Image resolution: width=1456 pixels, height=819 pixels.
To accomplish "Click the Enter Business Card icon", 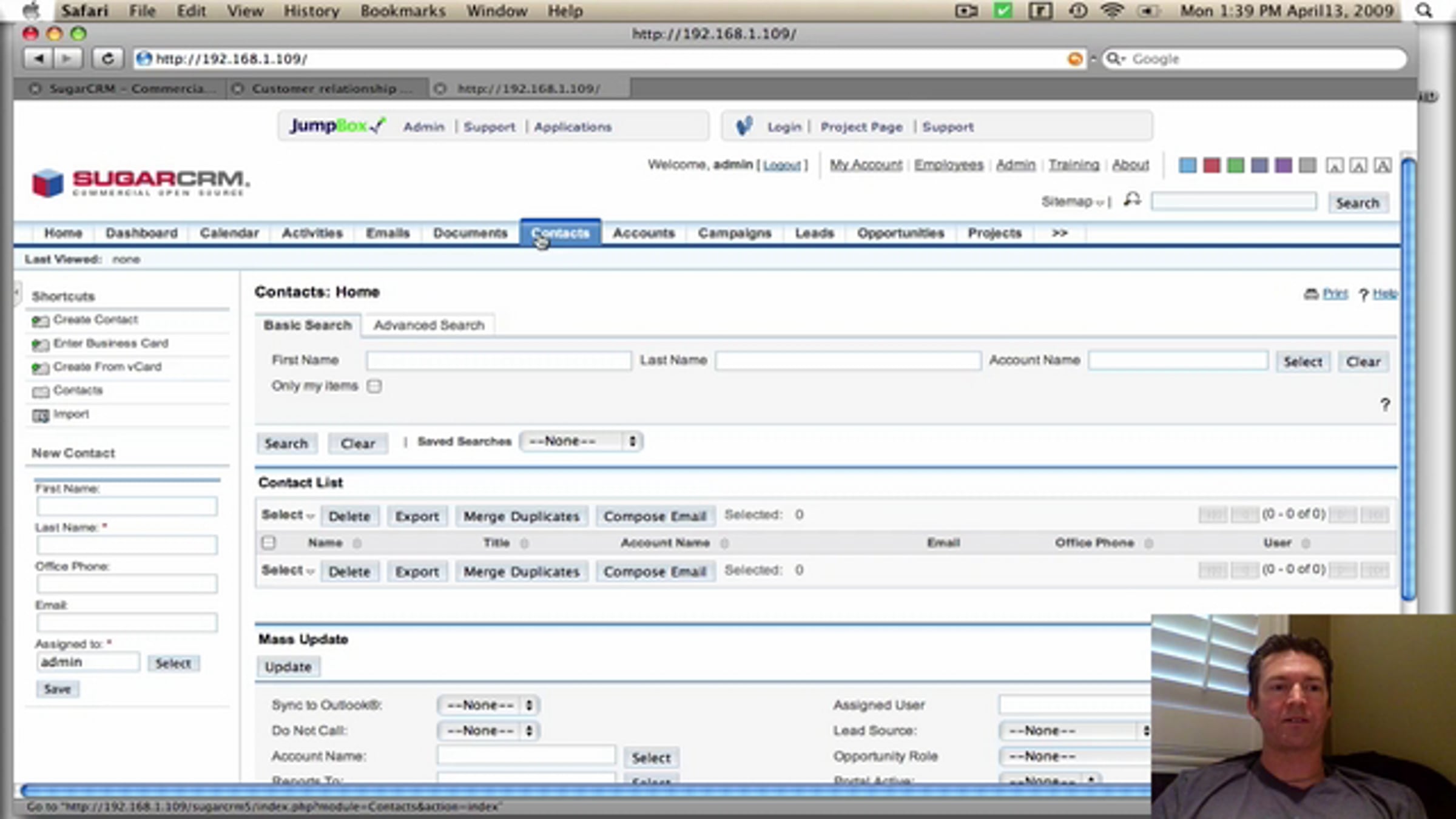I will pyautogui.click(x=40, y=345).
